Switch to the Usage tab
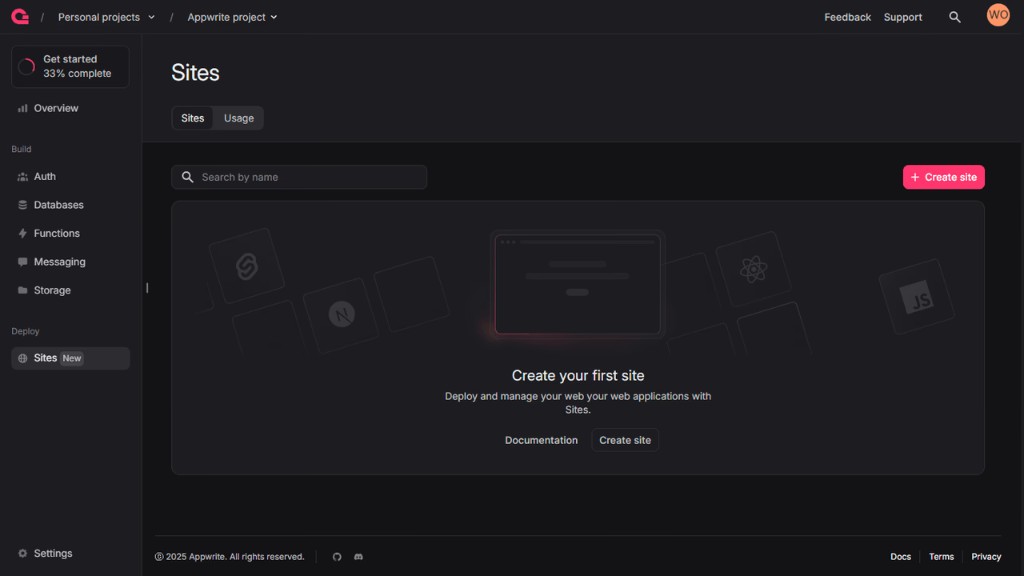The width and height of the screenshot is (1024, 576). [x=239, y=118]
